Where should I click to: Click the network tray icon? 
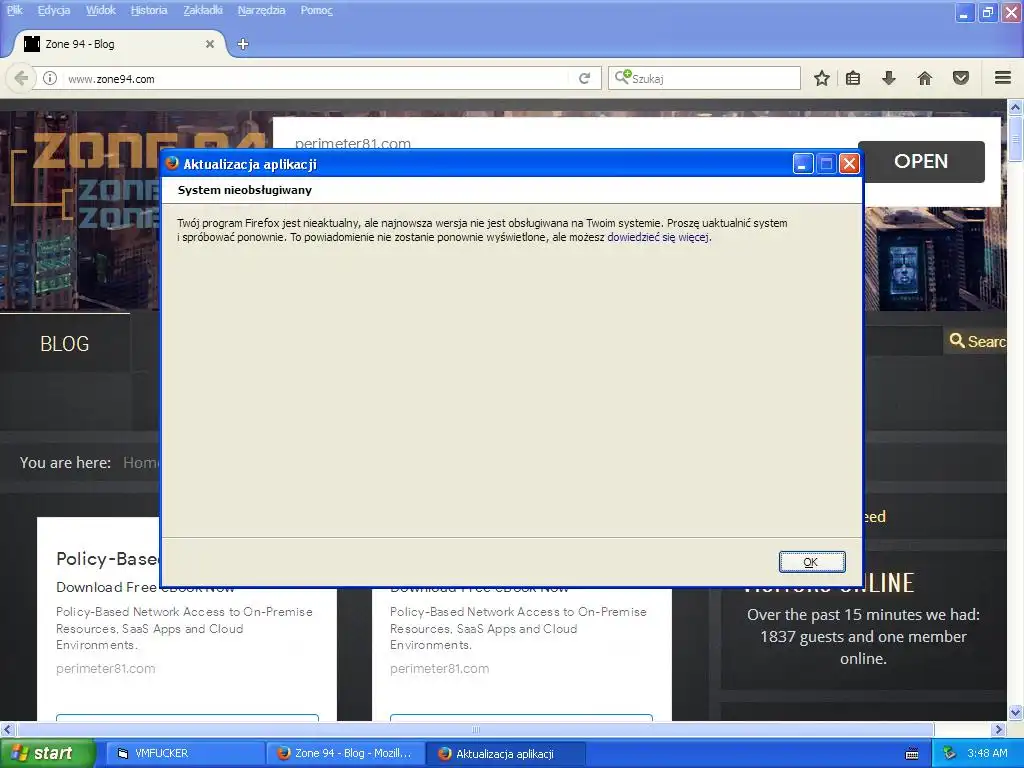[x=949, y=753]
